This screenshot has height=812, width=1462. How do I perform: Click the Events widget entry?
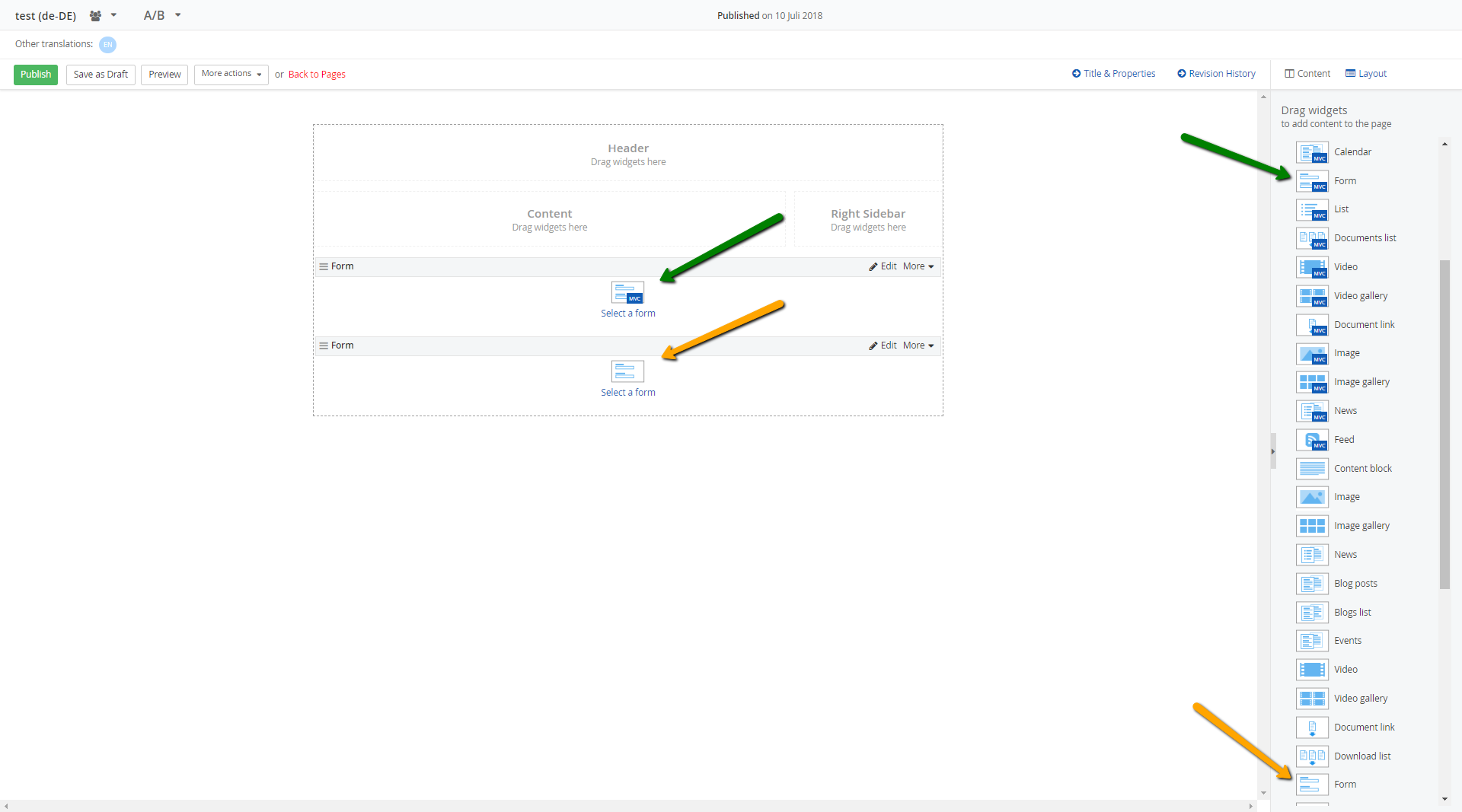coord(1347,640)
